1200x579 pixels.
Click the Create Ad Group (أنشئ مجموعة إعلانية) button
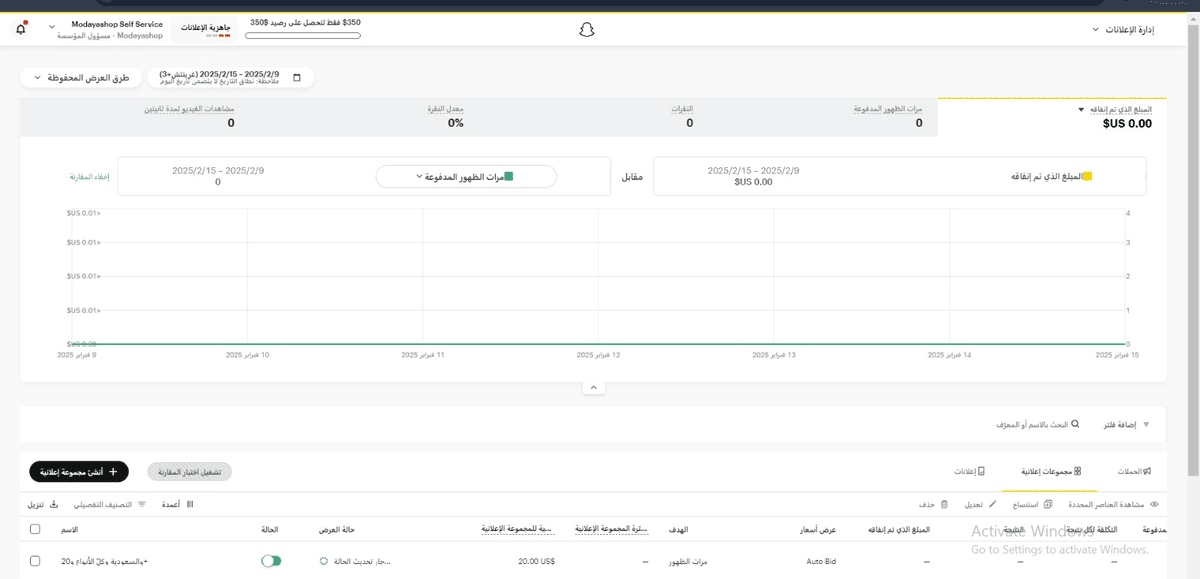tap(77, 471)
